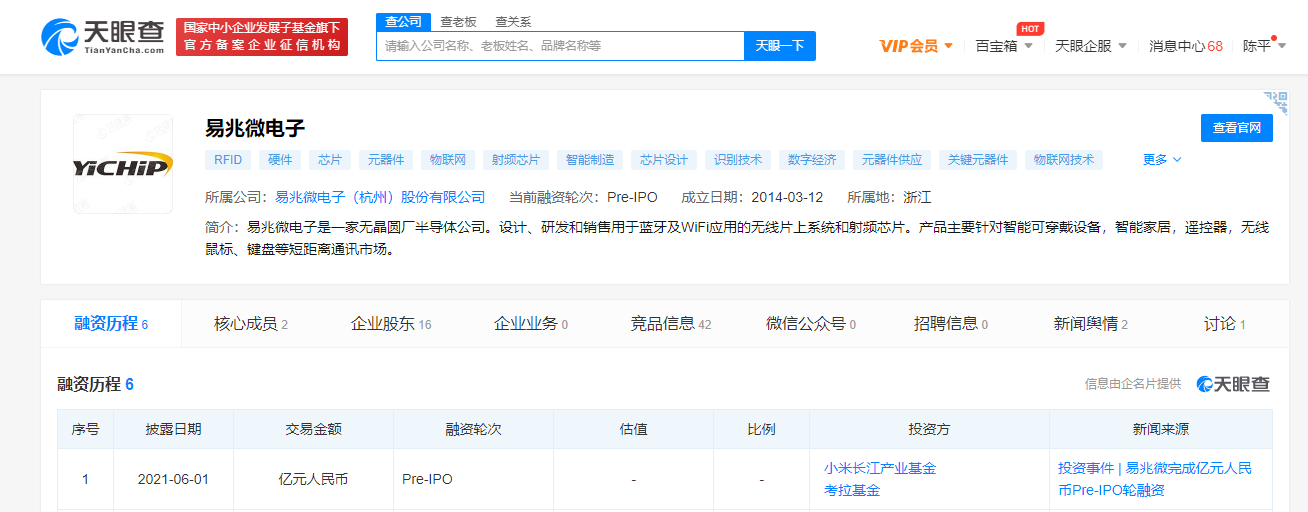This screenshot has height=512, width=1308.
Task: Open news source 易兆微完成亿元人民币Pre-IPO轮融资
Action: [1155, 479]
